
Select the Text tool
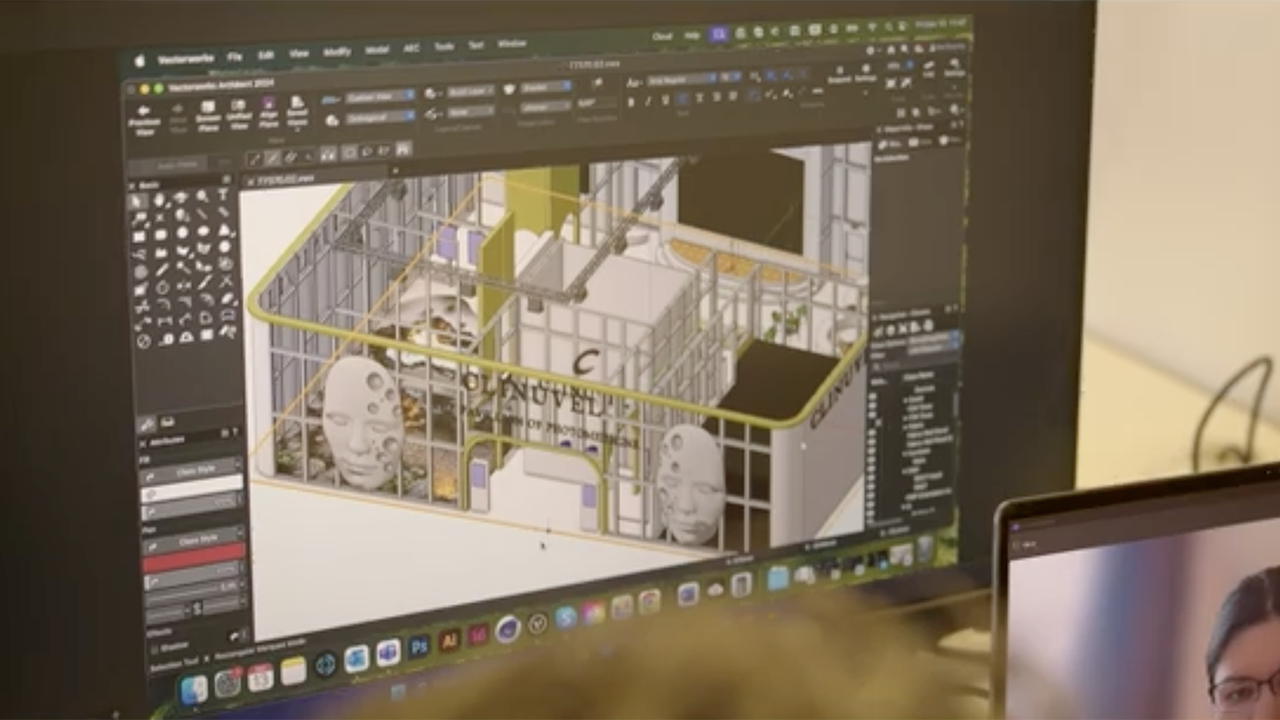222,195
